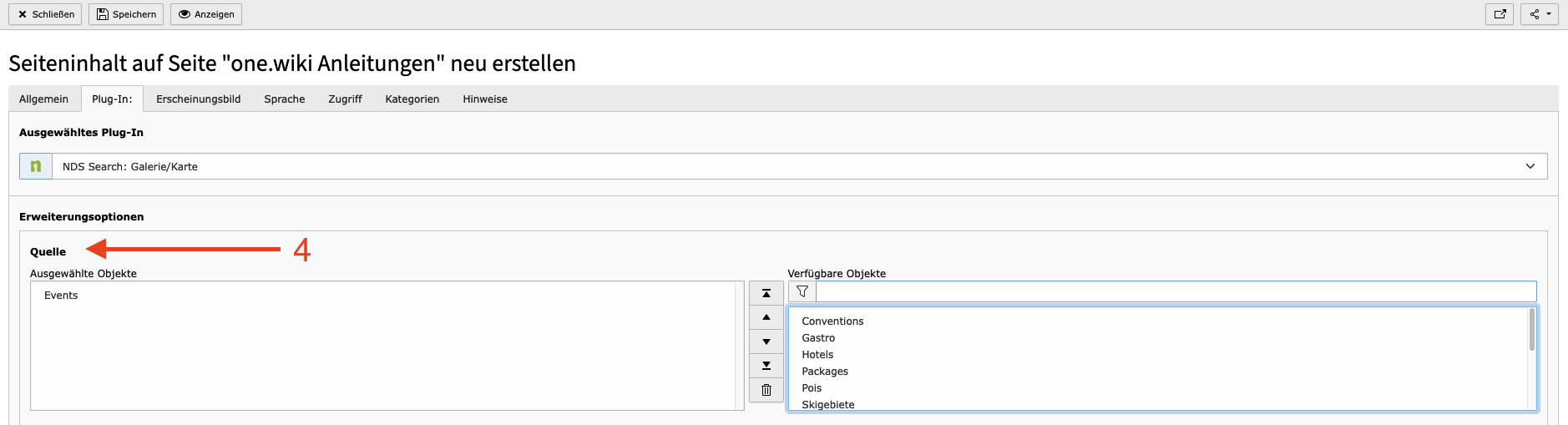The image size is (1568, 425).
Task: Click the move up arrow icon
Action: pos(766,317)
